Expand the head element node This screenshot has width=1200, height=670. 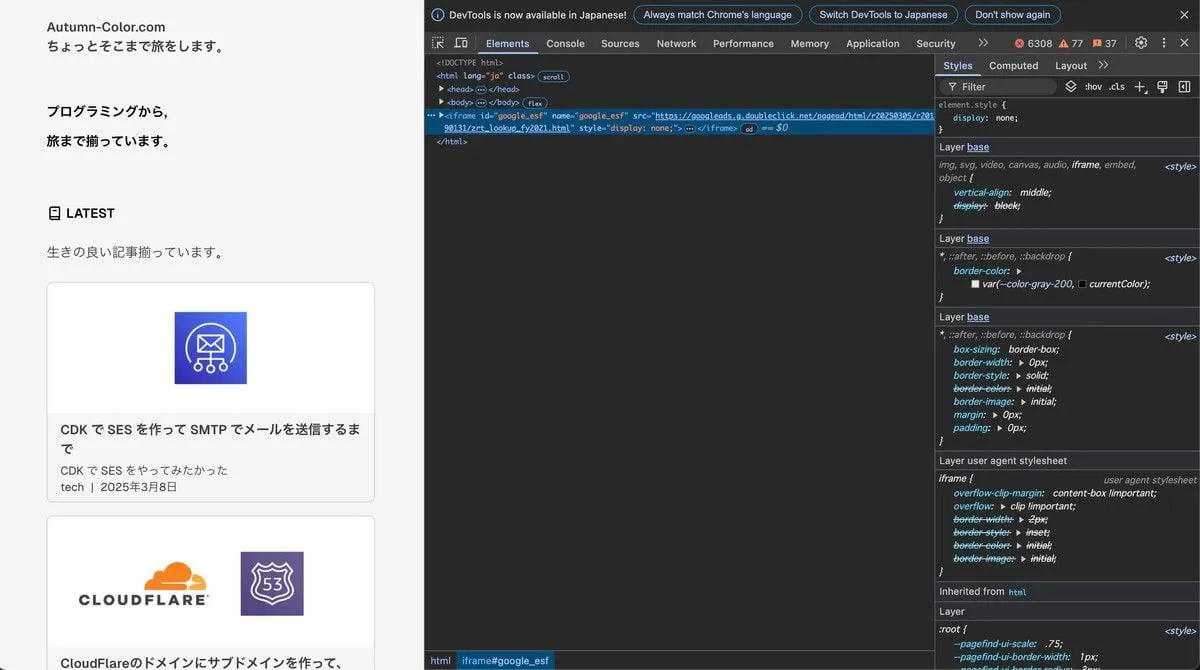[x=441, y=89]
